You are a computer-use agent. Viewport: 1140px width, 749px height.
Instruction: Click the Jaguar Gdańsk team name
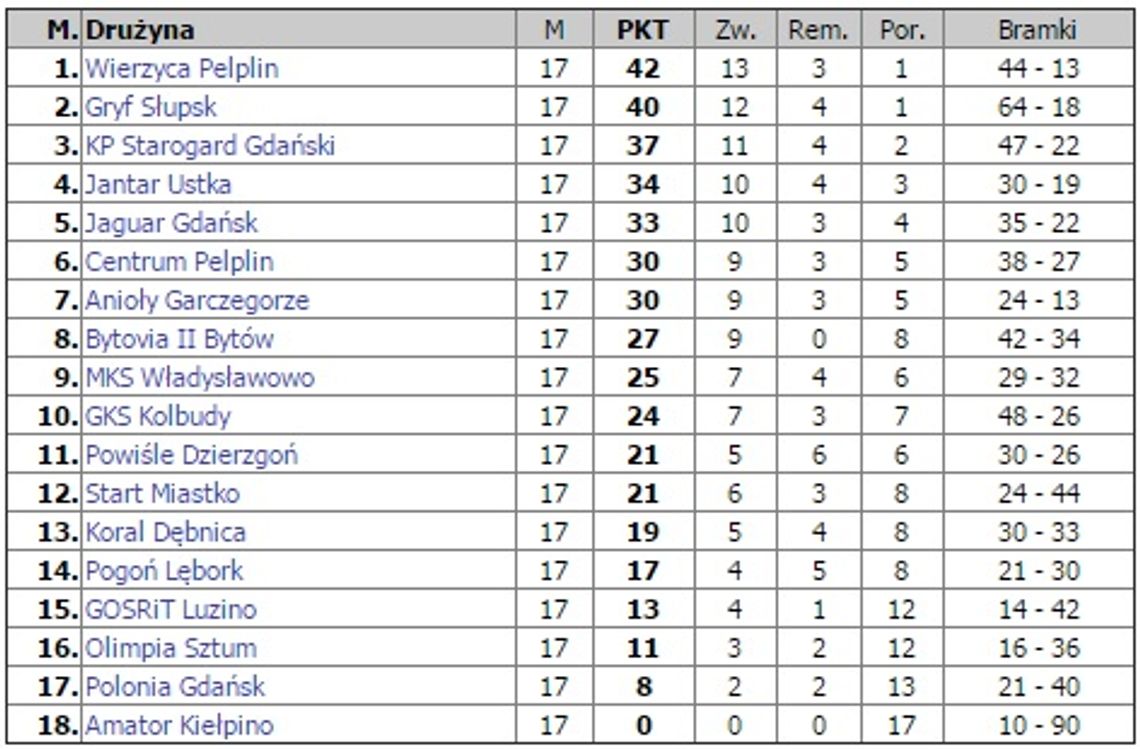(171, 223)
